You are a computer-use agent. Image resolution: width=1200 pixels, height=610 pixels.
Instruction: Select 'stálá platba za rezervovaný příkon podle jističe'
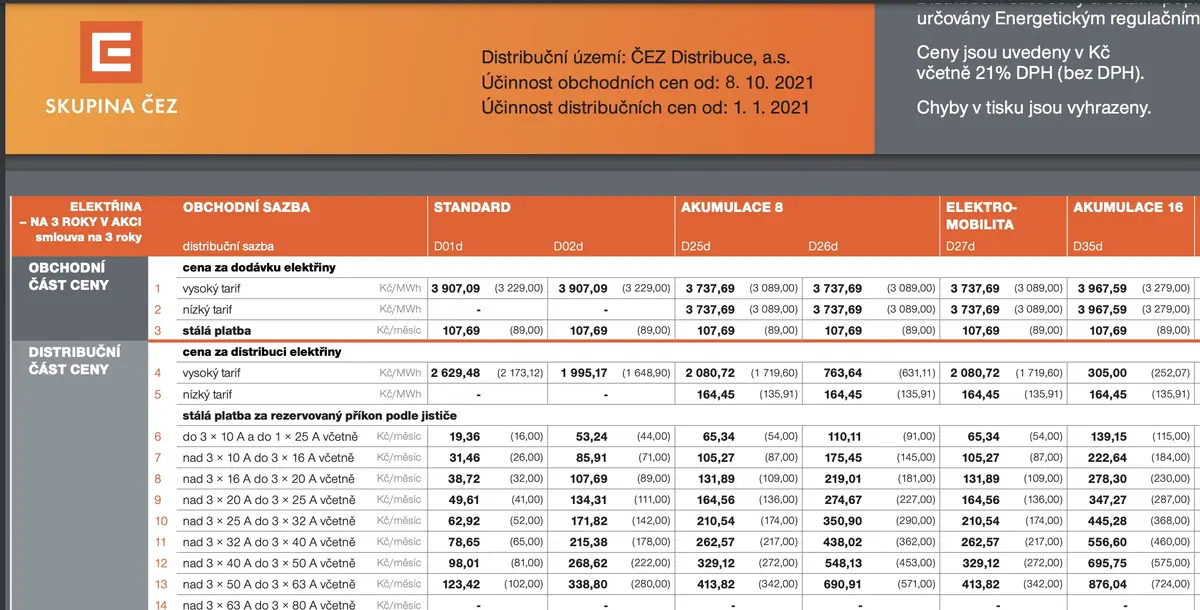point(320,415)
